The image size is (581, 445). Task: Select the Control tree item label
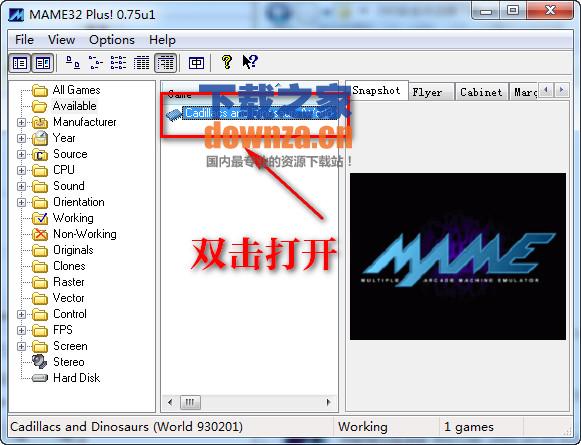point(70,314)
